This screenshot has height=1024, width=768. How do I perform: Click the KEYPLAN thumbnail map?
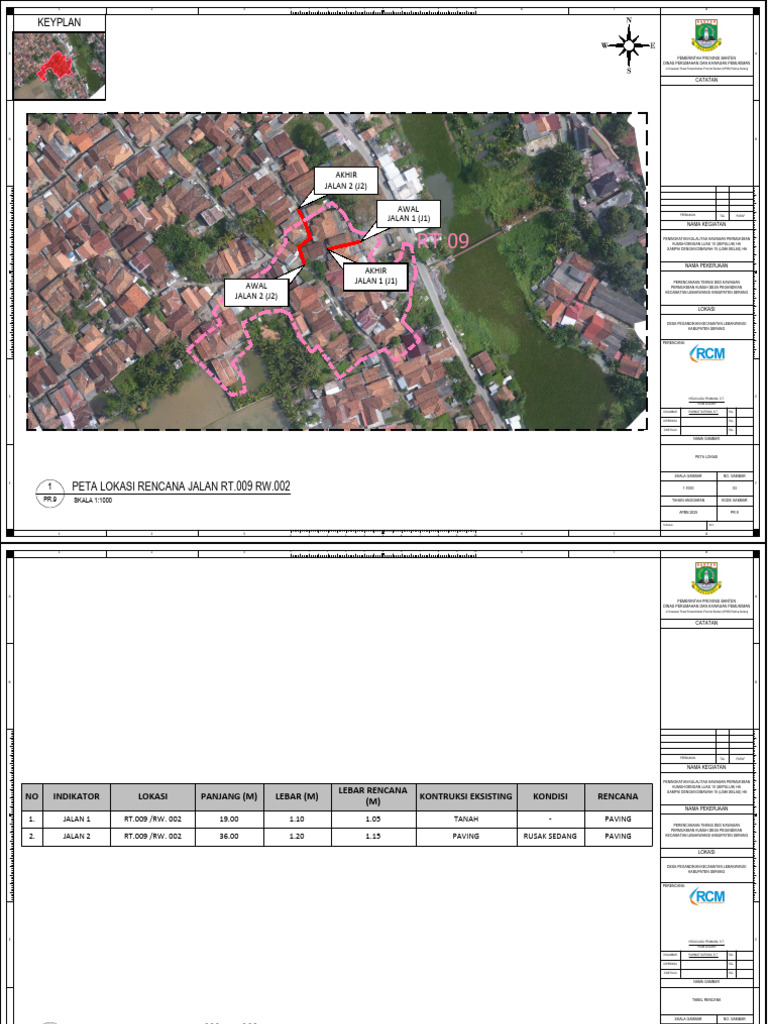59,65
